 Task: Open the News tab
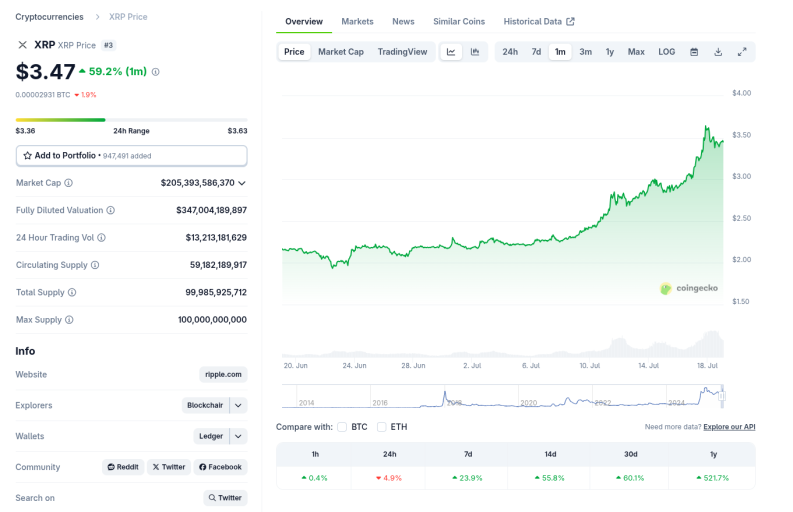click(403, 21)
